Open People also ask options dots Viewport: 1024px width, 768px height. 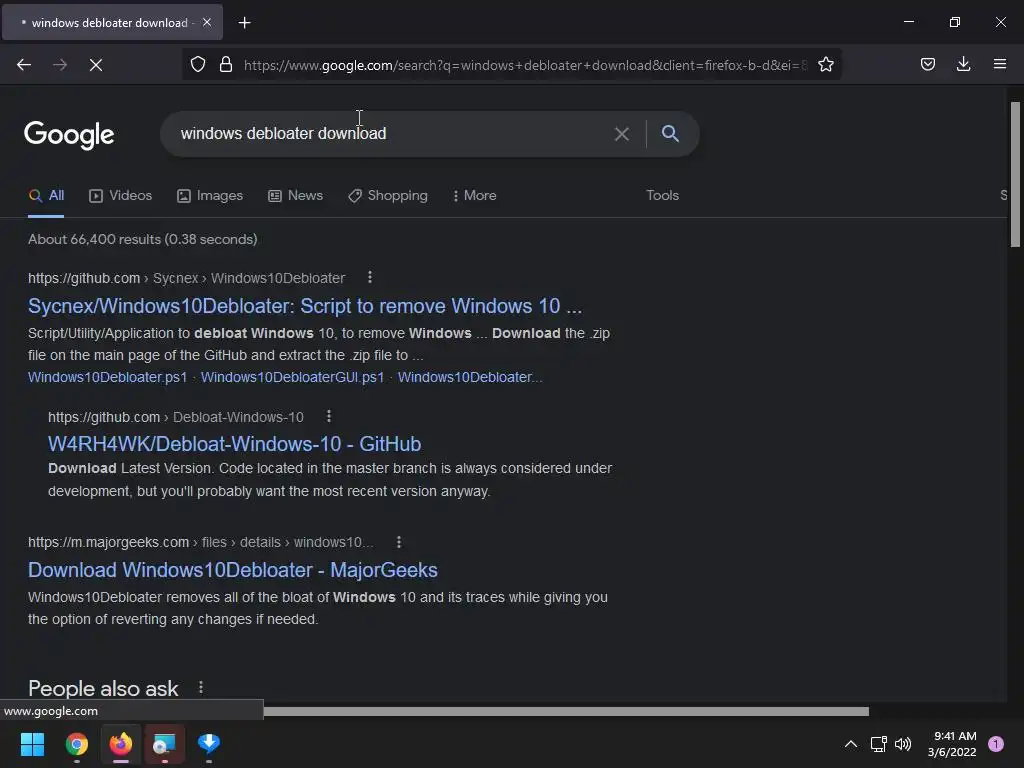[x=201, y=688]
